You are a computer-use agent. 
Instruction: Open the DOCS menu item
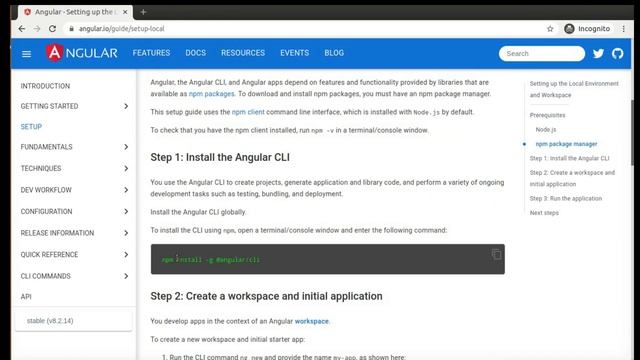coord(196,53)
